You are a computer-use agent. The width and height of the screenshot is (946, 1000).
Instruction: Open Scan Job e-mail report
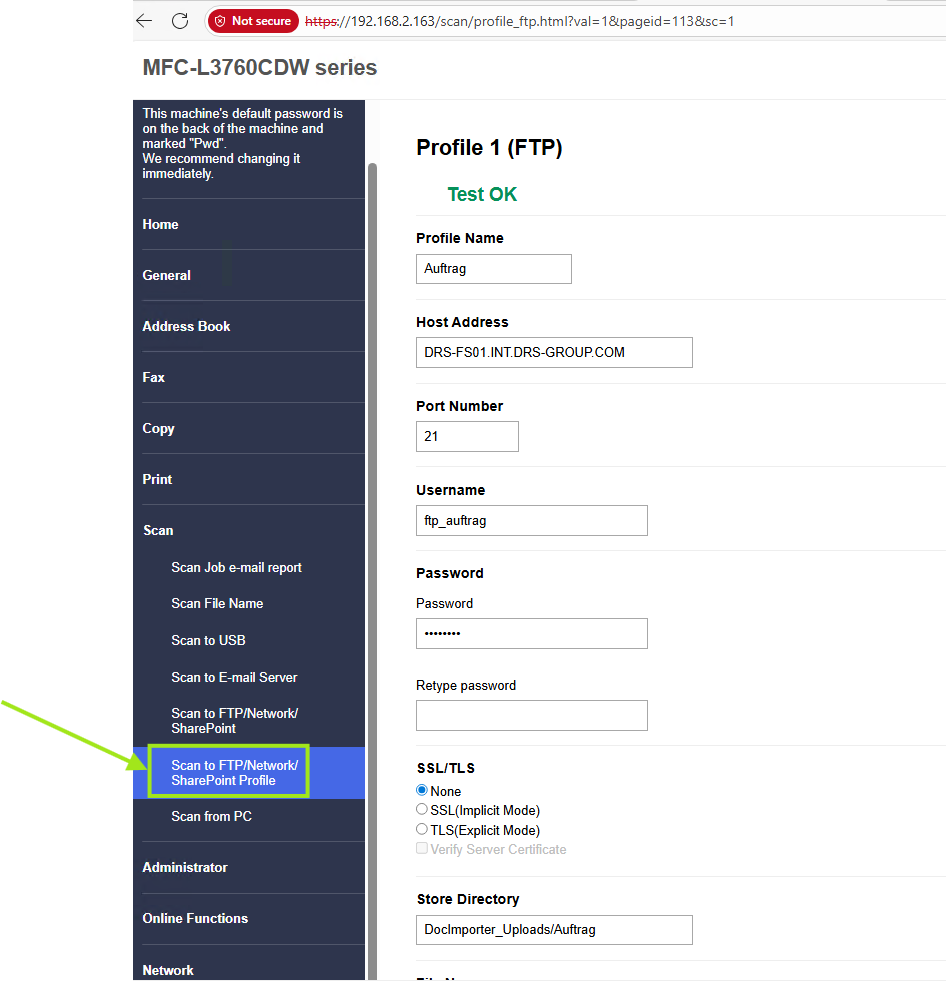[x=236, y=567]
